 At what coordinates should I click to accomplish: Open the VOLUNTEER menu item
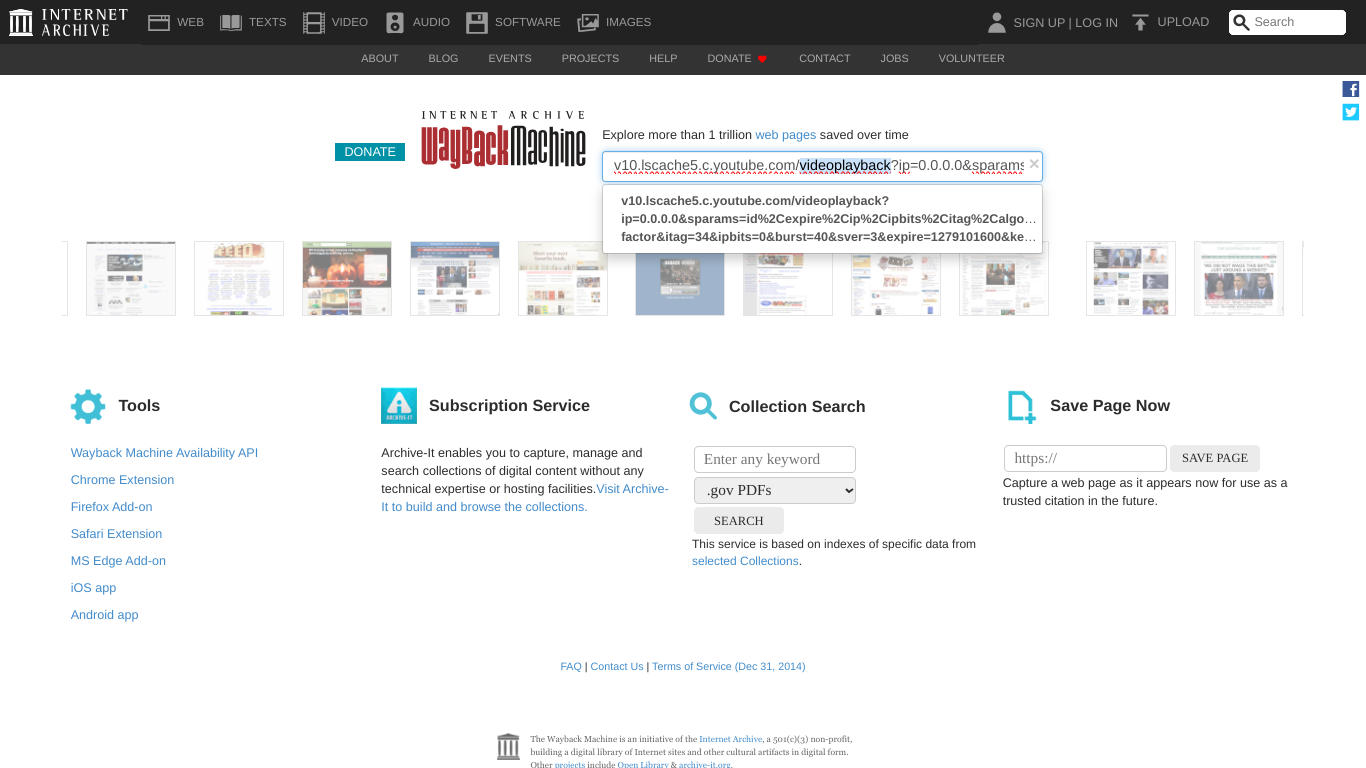tap(971, 58)
